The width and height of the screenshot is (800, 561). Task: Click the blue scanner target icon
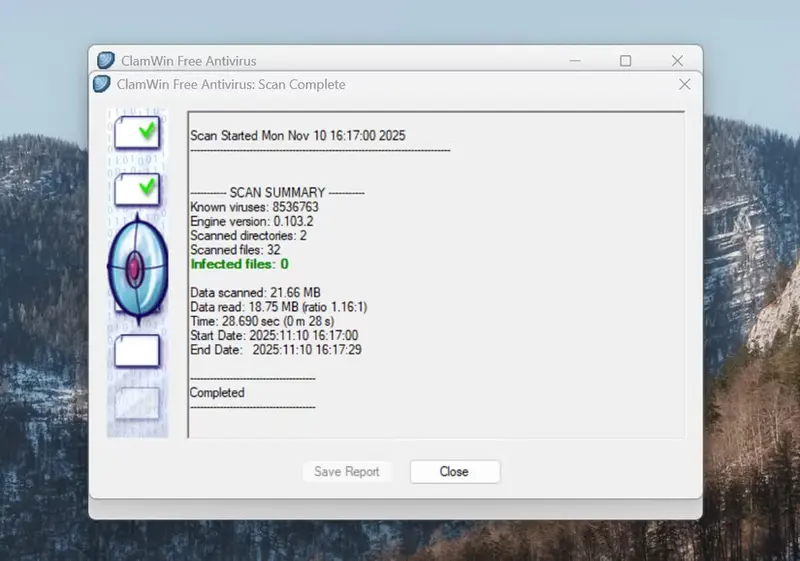[136, 268]
